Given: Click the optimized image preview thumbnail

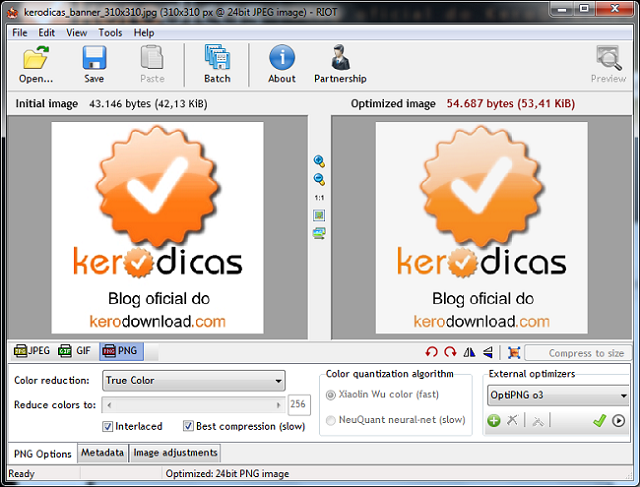Looking at the screenshot, I should coord(482,228).
